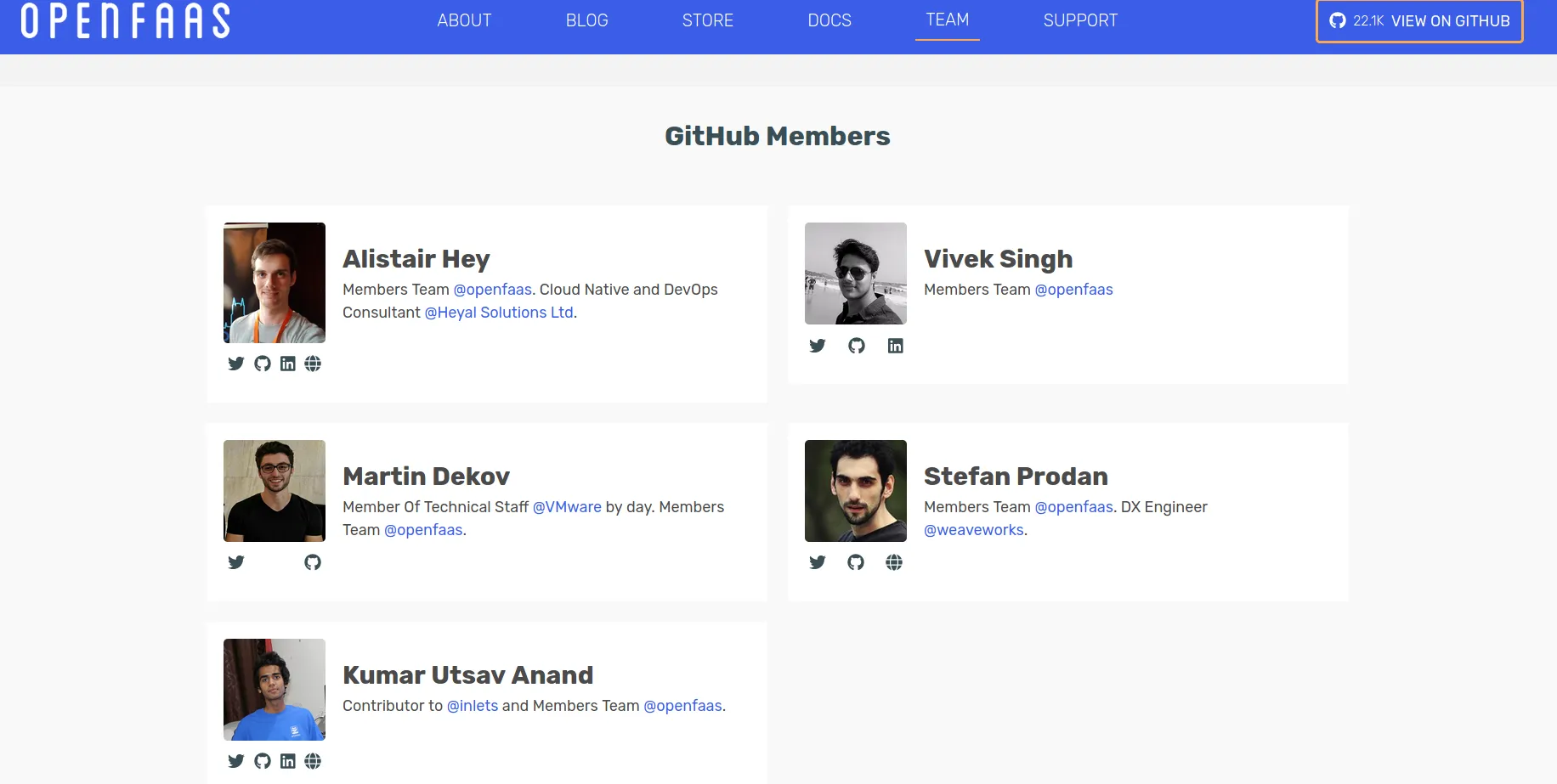Open Alistair Hey's GitHub icon
Image resolution: width=1557 pixels, height=784 pixels.
pyautogui.click(x=263, y=364)
